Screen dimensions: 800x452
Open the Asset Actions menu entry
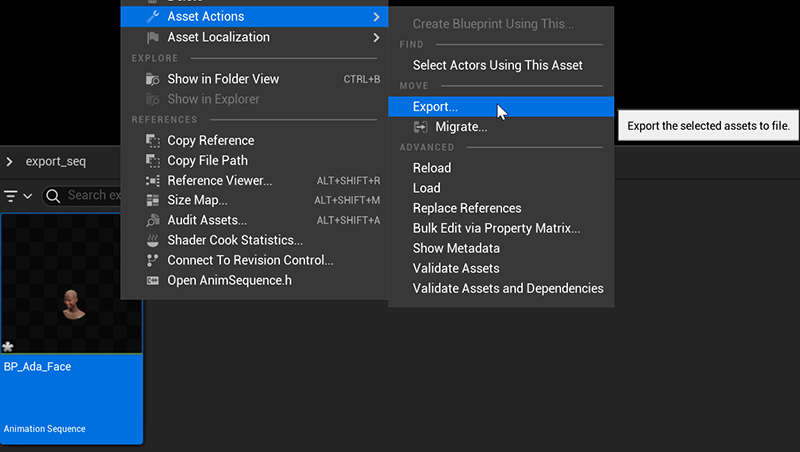point(254,16)
